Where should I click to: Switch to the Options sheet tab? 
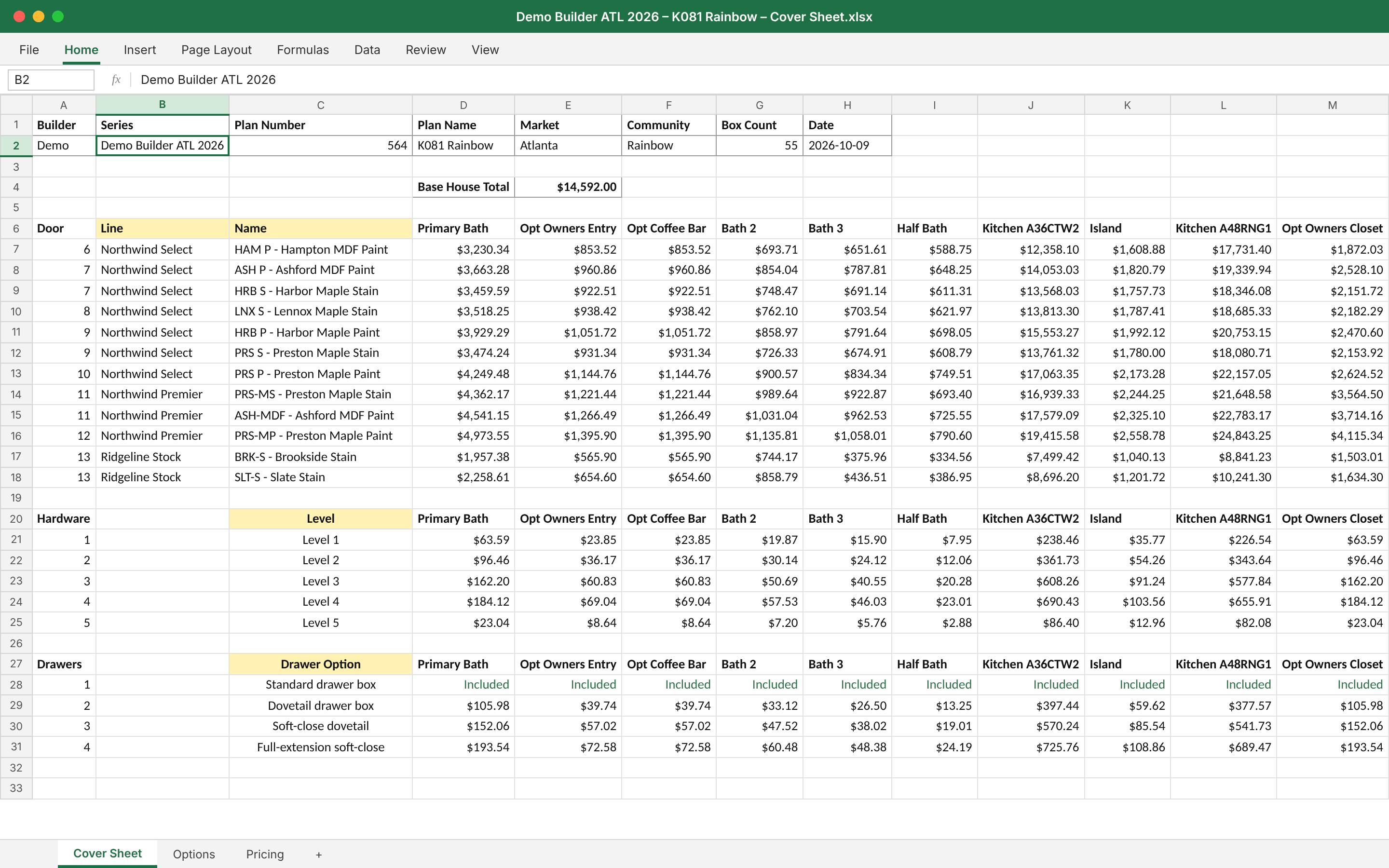click(194, 854)
